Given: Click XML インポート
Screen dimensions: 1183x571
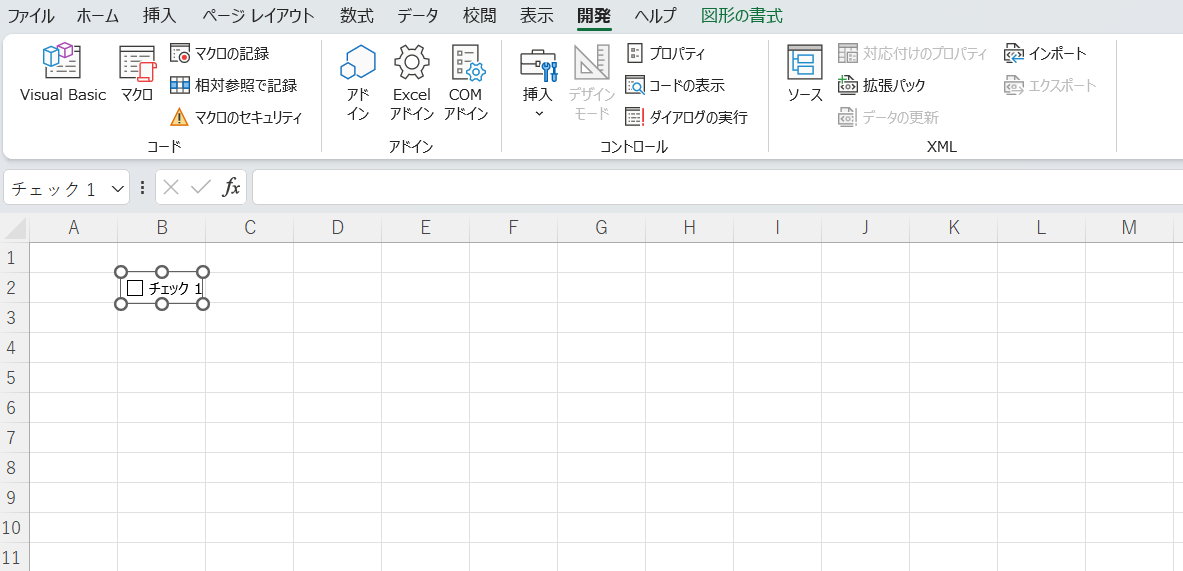Looking at the screenshot, I should point(1045,54).
